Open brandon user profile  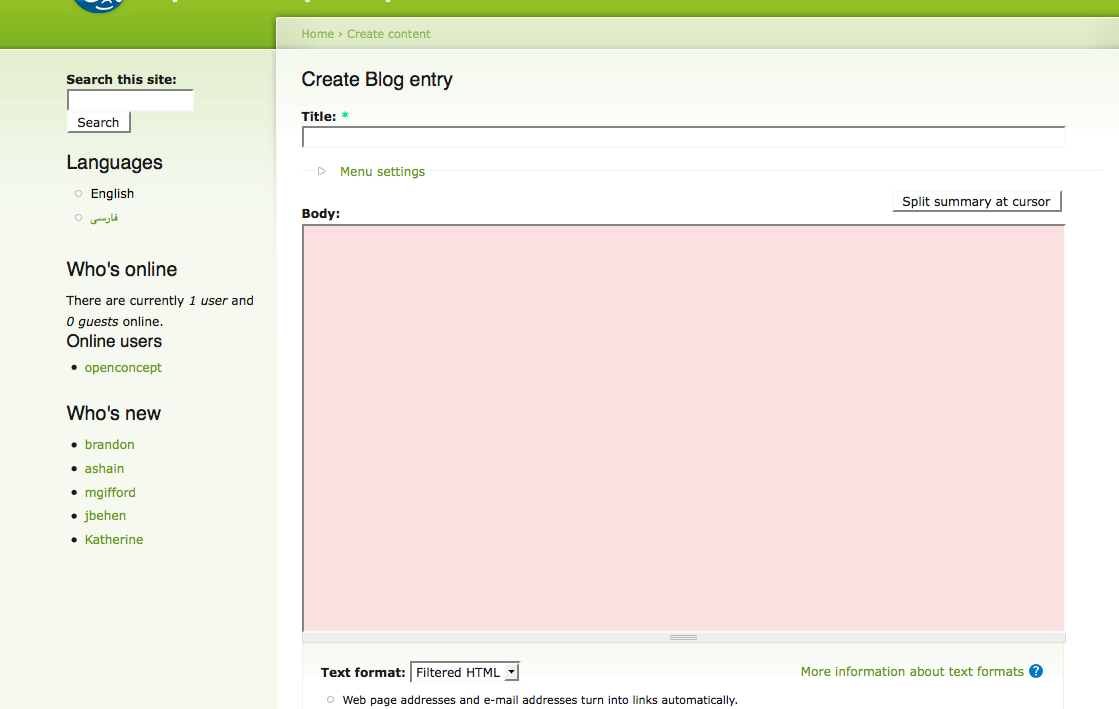[109, 444]
